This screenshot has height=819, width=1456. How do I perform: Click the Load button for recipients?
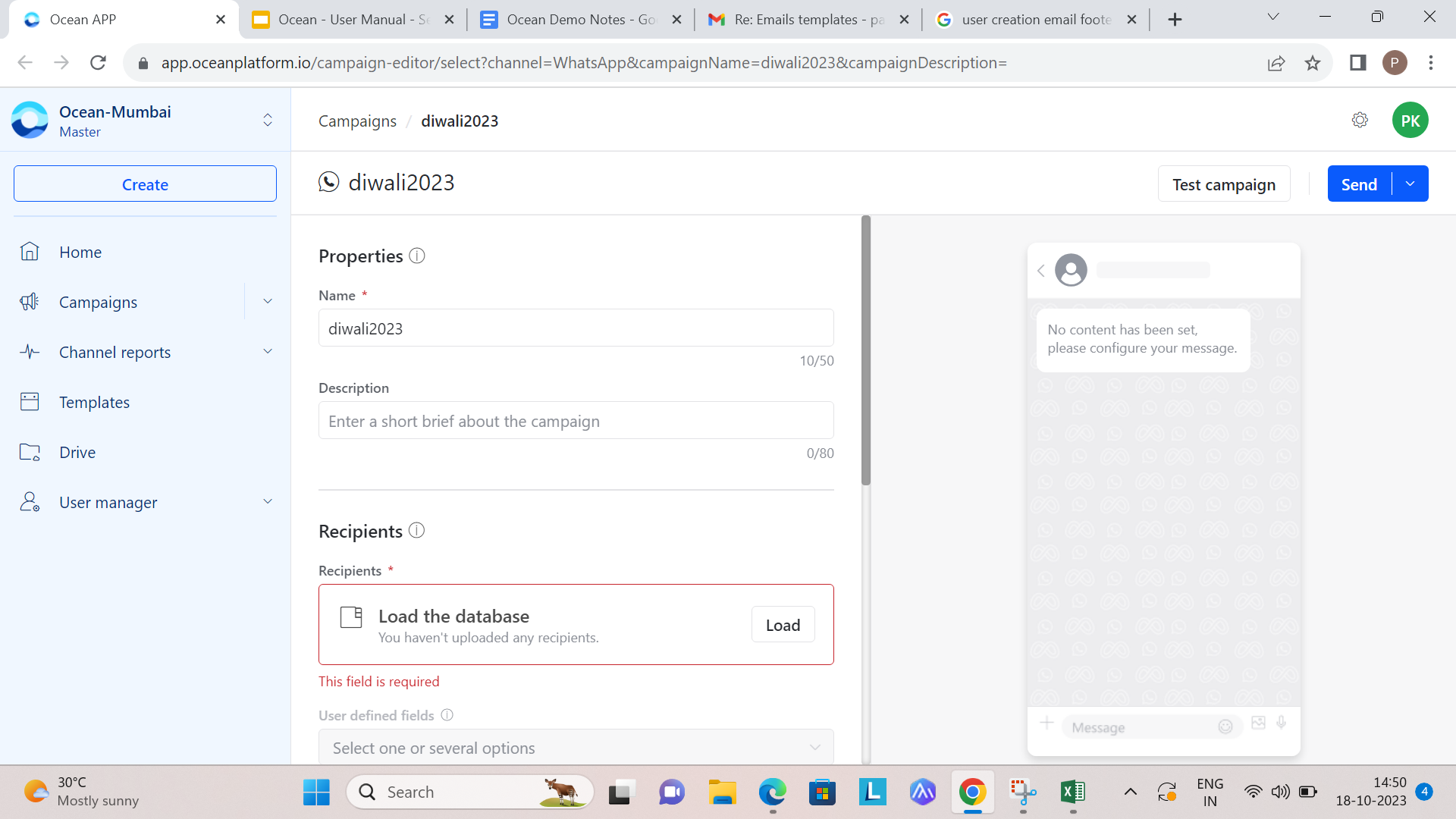pyautogui.click(x=783, y=624)
